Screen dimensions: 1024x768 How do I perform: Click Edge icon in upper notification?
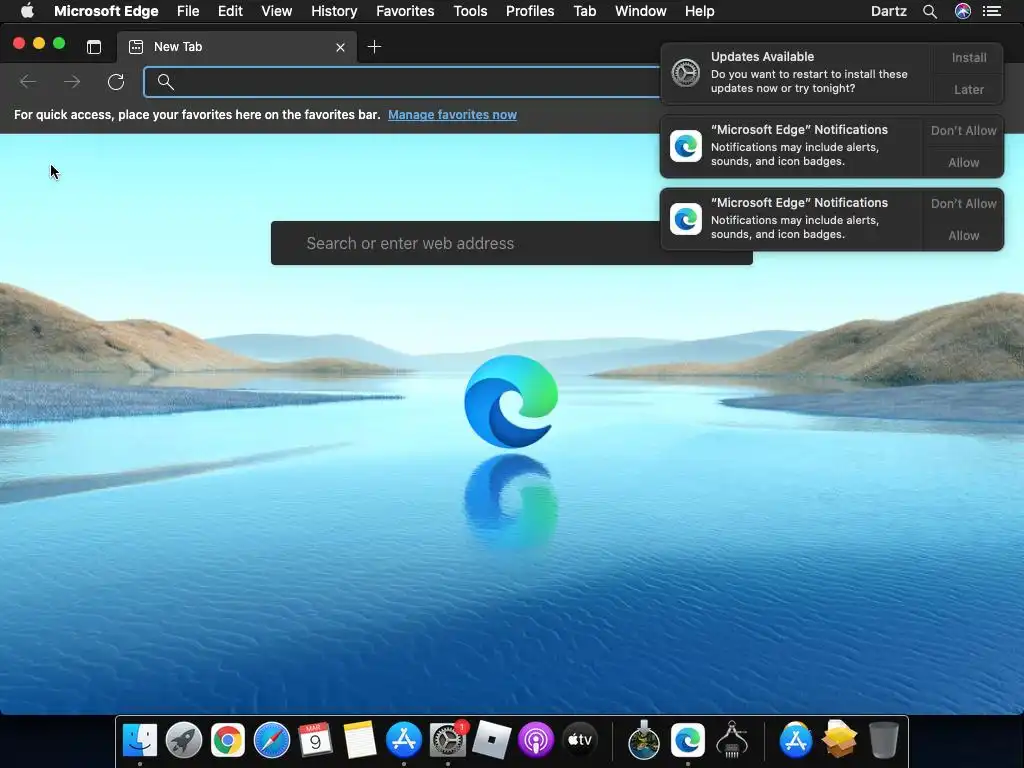click(x=686, y=146)
